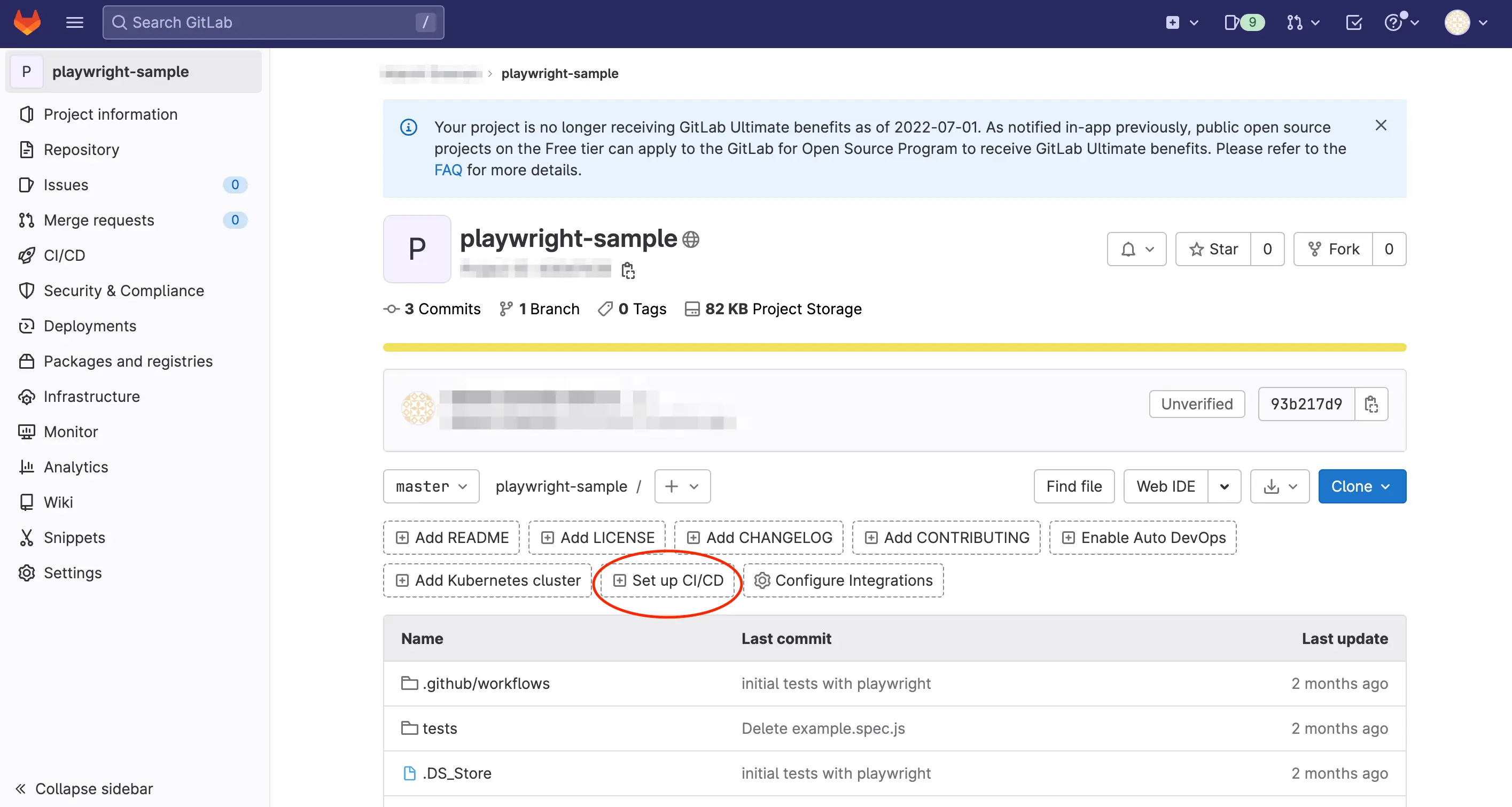Copy the project ID next to the title
This screenshot has height=807, width=1512.
(628, 270)
